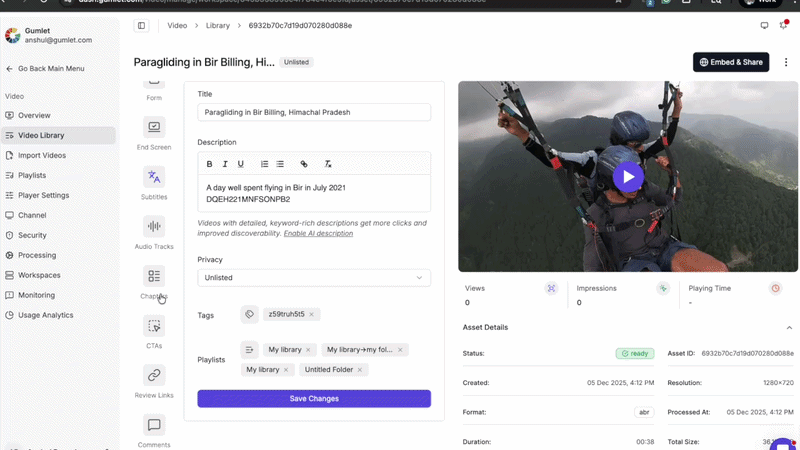This screenshot has height=450, width=800.
Task: Select the Chapters icon
Action: (154, 276)
